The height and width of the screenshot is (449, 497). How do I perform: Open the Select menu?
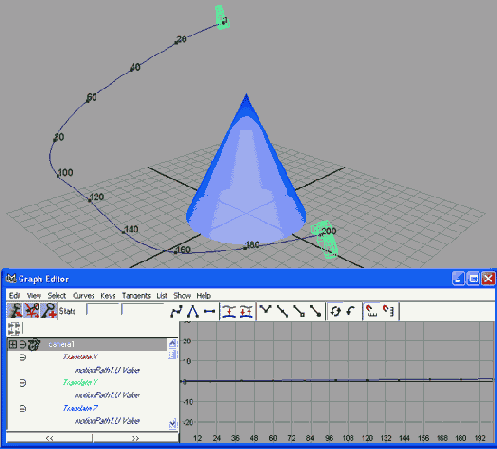57,296
